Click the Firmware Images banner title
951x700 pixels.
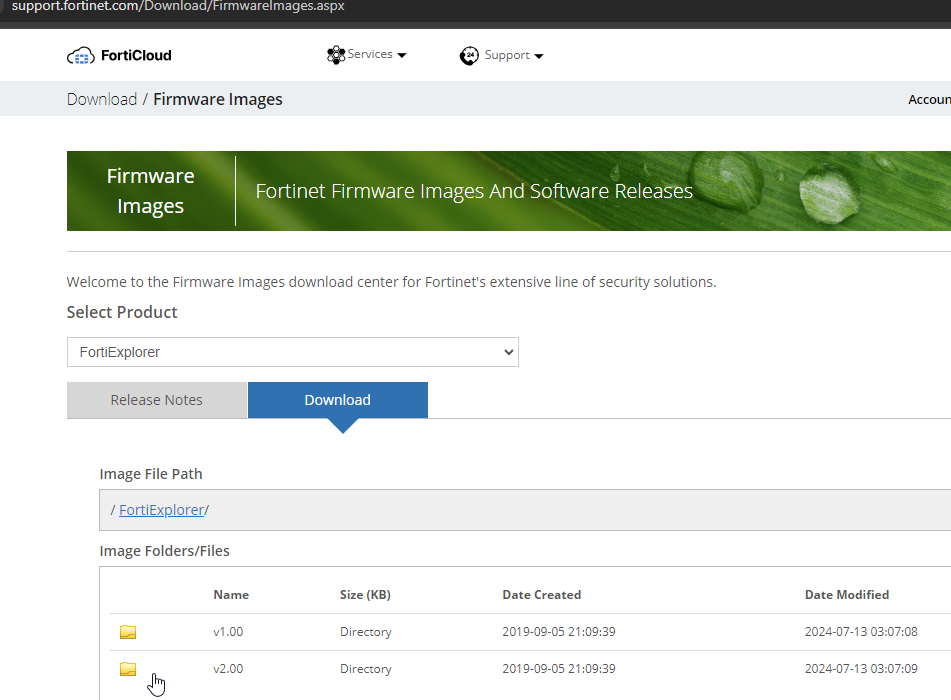point(150,191)
